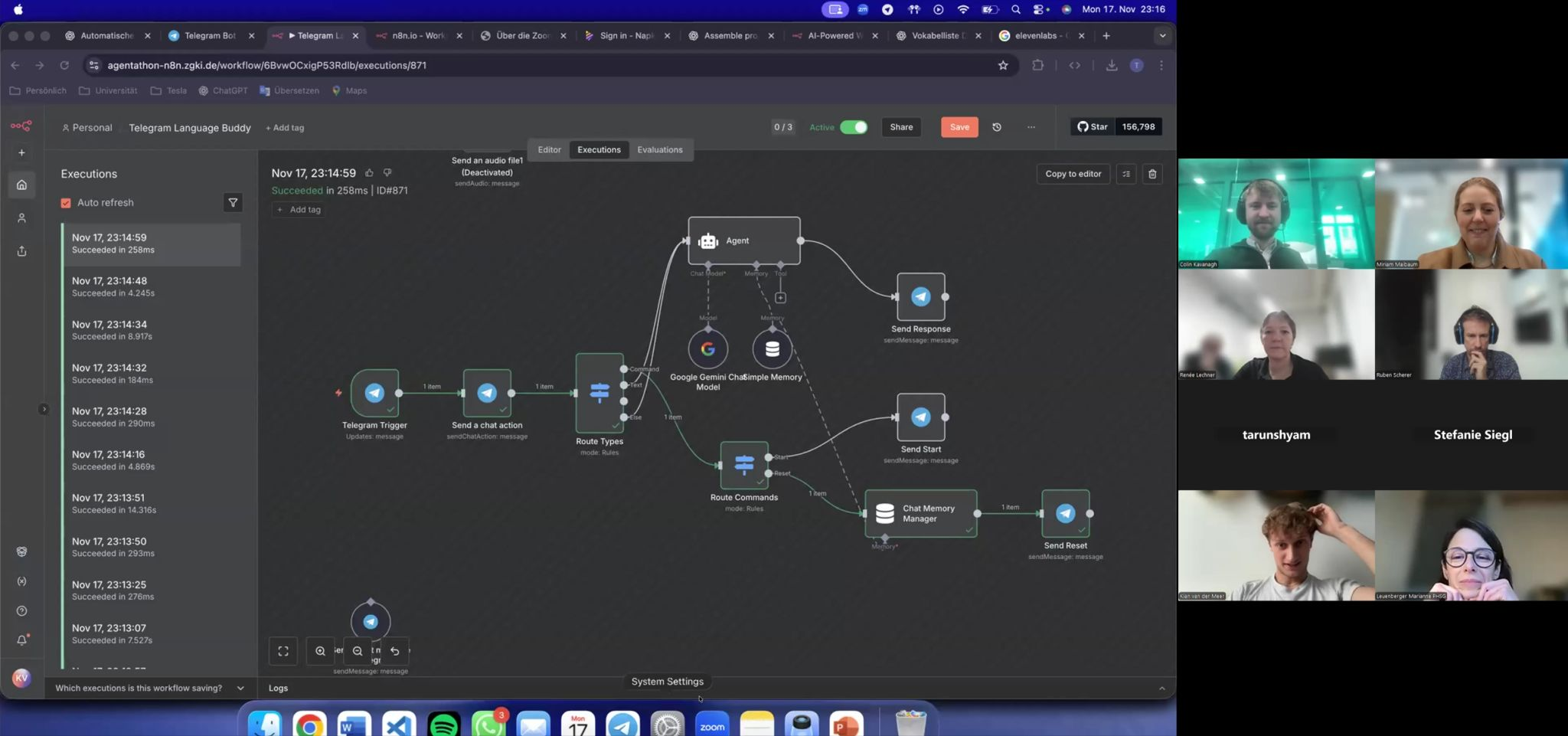Open the Agent node on the canvas
The height and width of the screenshot is (736, 1568).
pos(743,240)
